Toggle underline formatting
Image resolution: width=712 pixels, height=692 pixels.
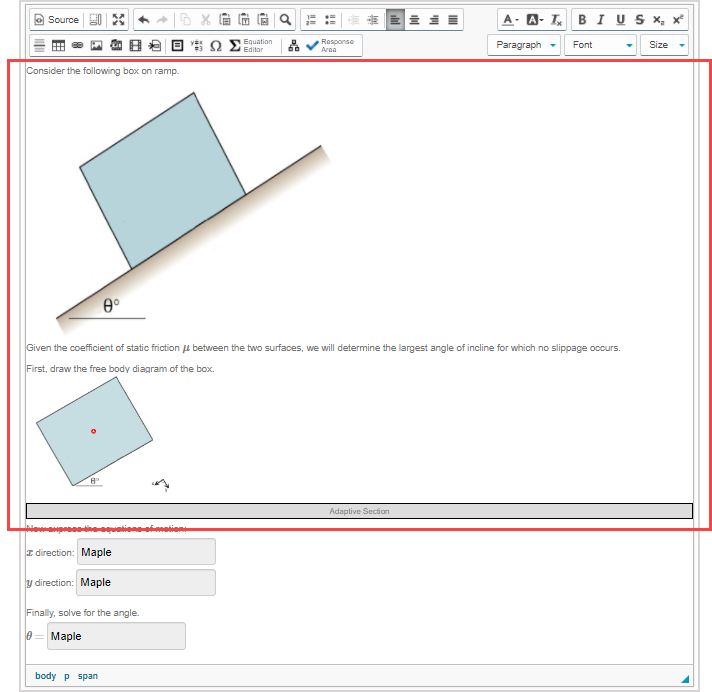[620, 20]
